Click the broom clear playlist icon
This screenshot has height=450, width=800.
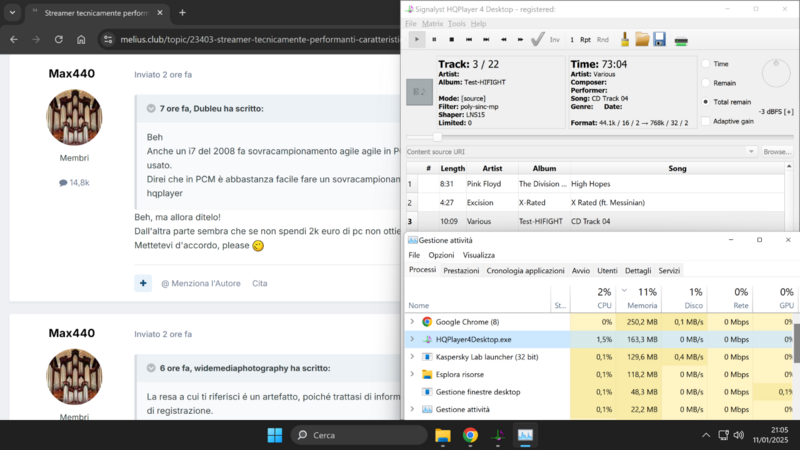coord(624,40)
